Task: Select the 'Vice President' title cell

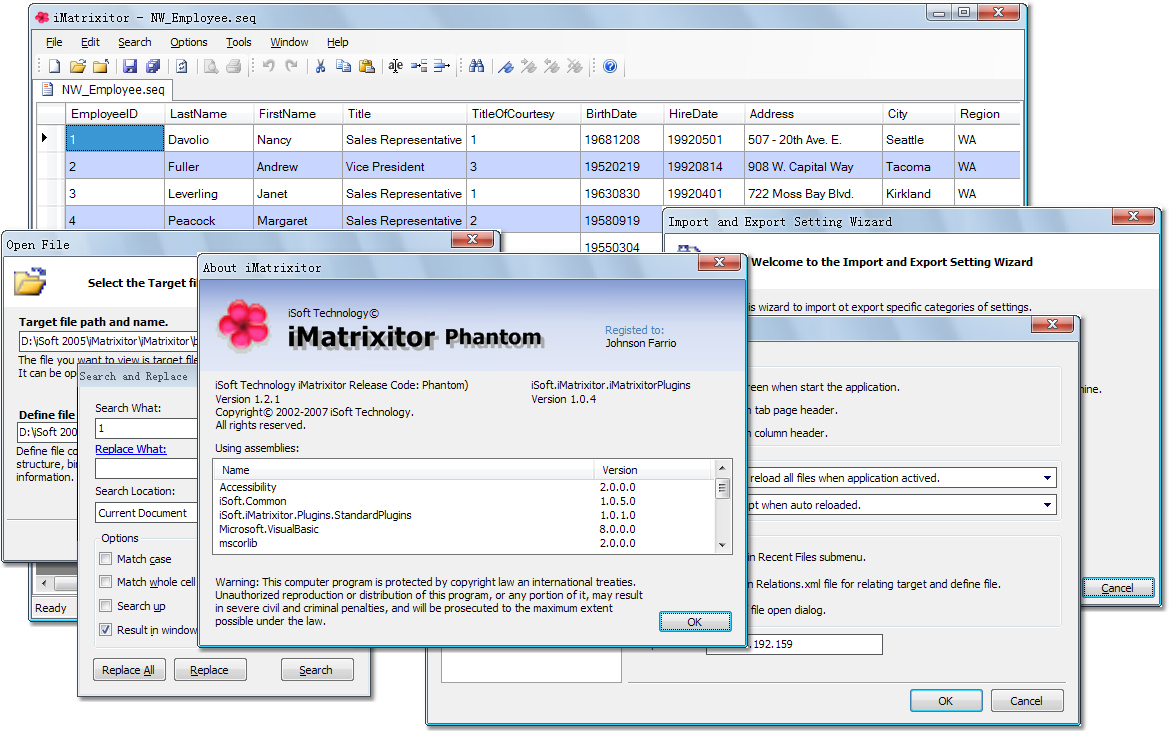Action: (x=404, y=167)
